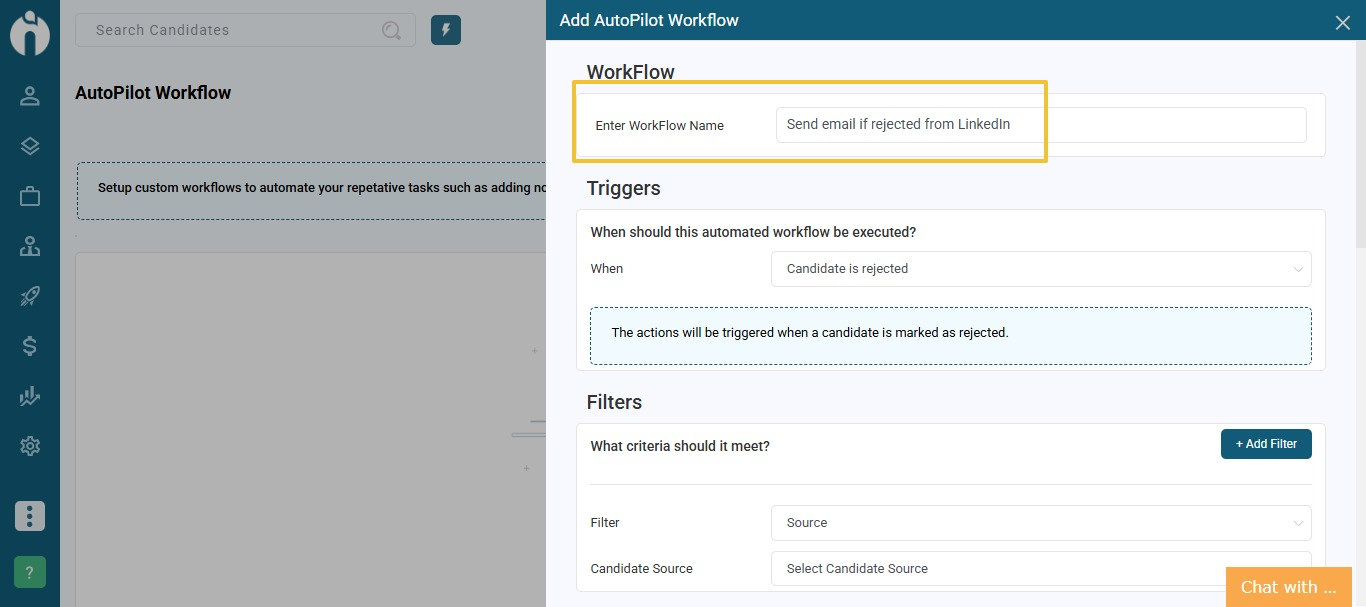Open the Chat with widget
Screen dimensions: 1366x607
click(x=1289, y=587)
